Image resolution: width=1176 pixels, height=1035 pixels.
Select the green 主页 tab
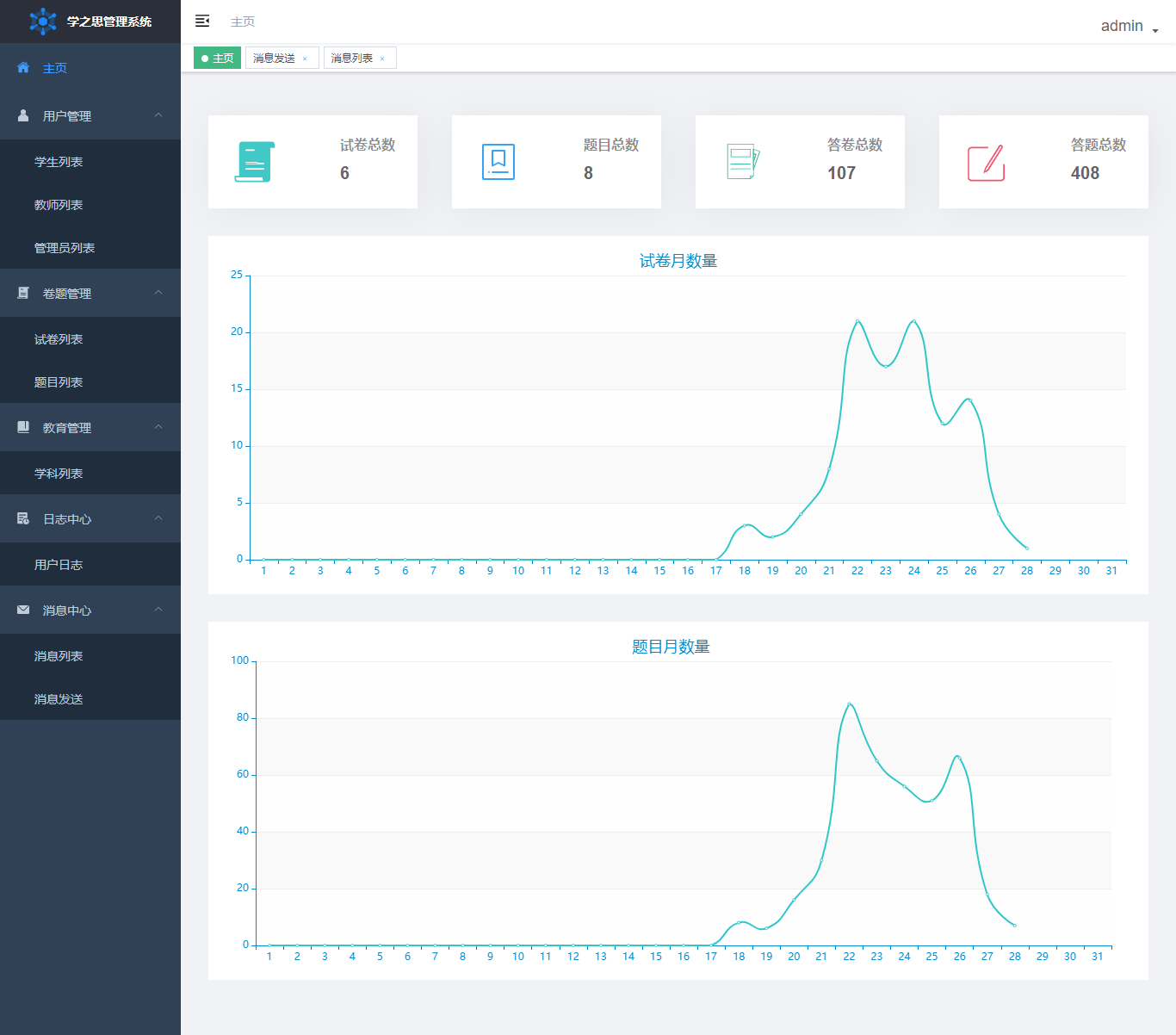pos(217,59)
